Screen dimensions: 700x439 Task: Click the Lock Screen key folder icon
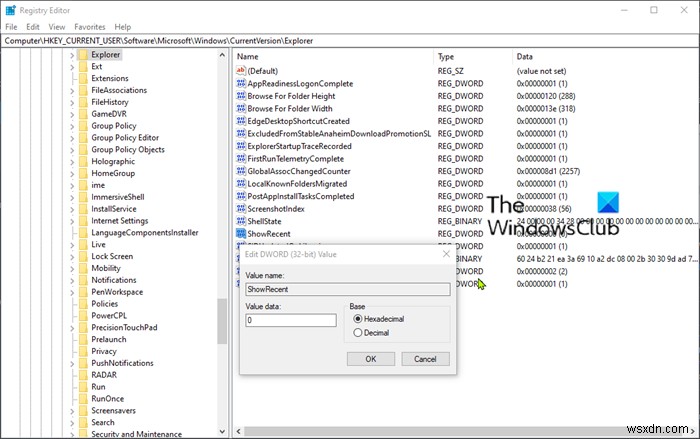click(x=83, y=256)
